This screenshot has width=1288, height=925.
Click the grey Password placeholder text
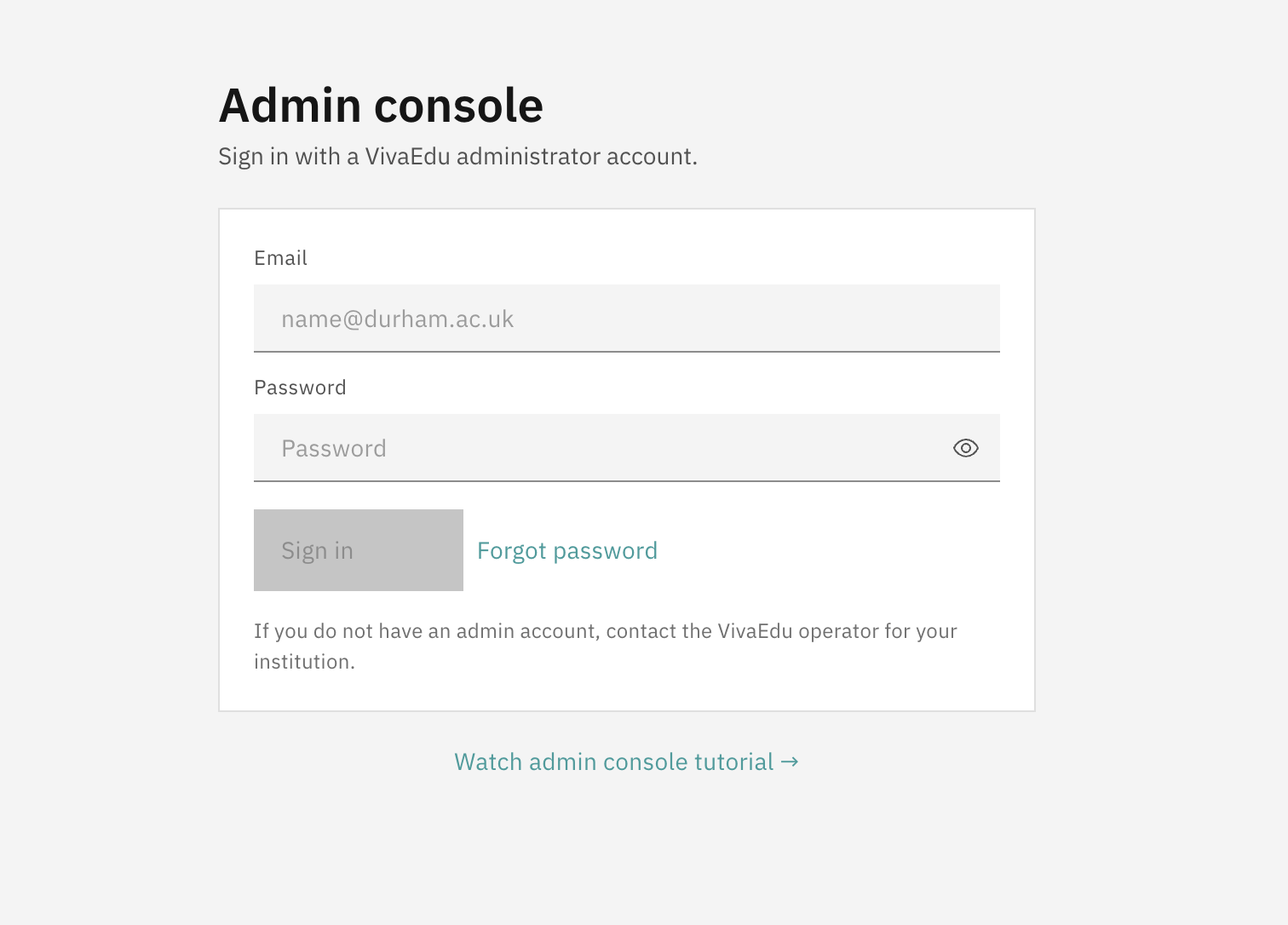(x=334, y=449)
